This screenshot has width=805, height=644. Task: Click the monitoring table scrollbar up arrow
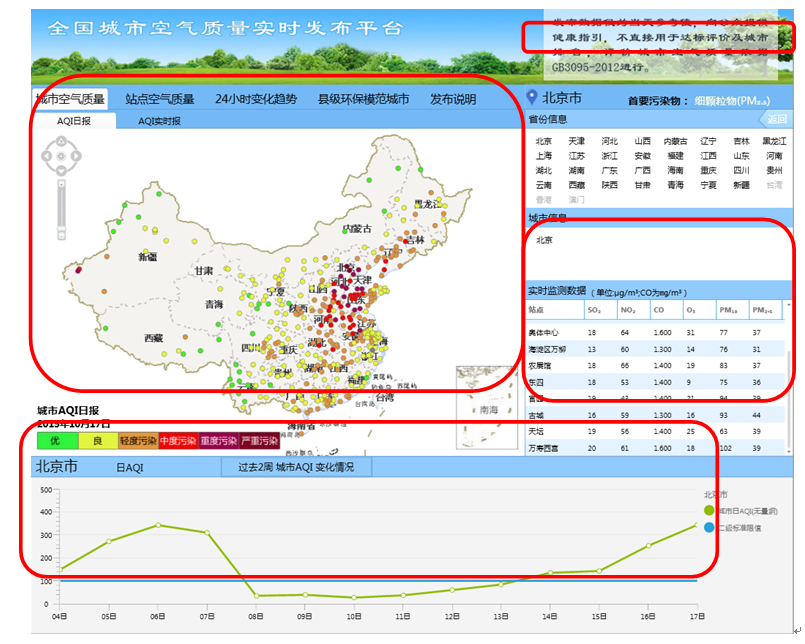click(791, 305)
